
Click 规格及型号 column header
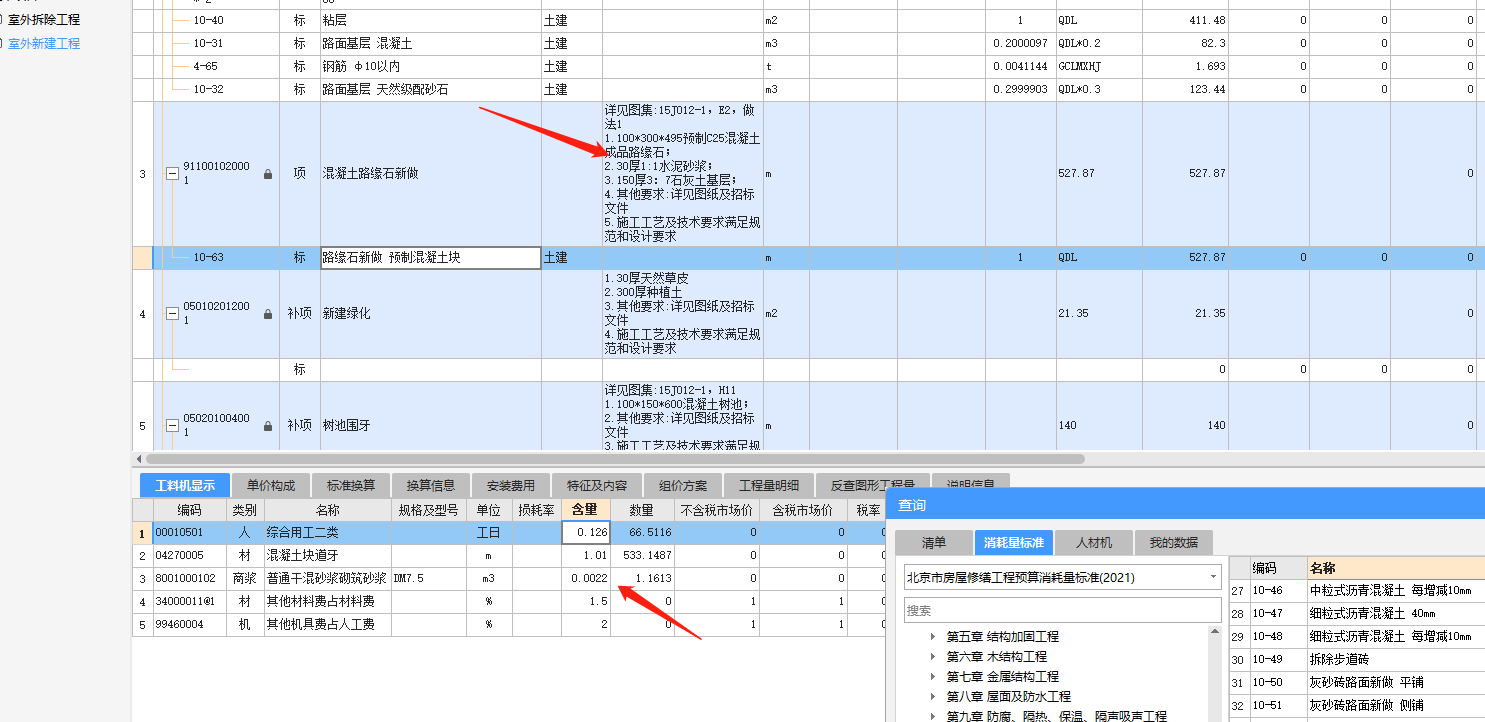[429, 510]
